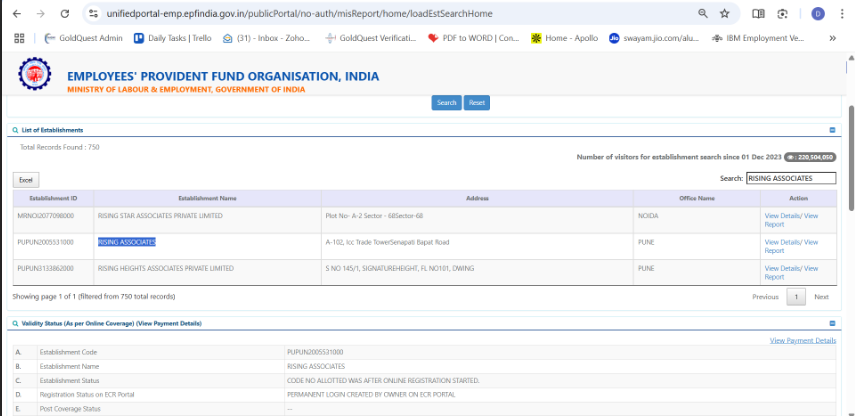Viewport: 855px width, 416px height.
Task: Open the apps grid icon in bookmarks bar
Action: click(18, 38)
